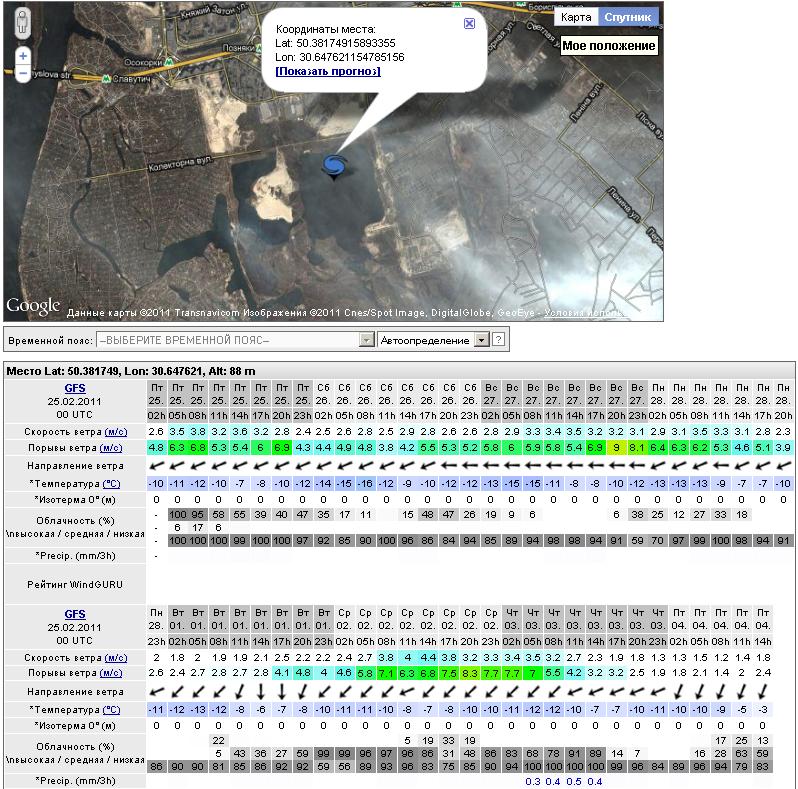Viewport: 798px width, 789px height.
Task: Zoom in on the map with plus button
Action: click(23, 57)
